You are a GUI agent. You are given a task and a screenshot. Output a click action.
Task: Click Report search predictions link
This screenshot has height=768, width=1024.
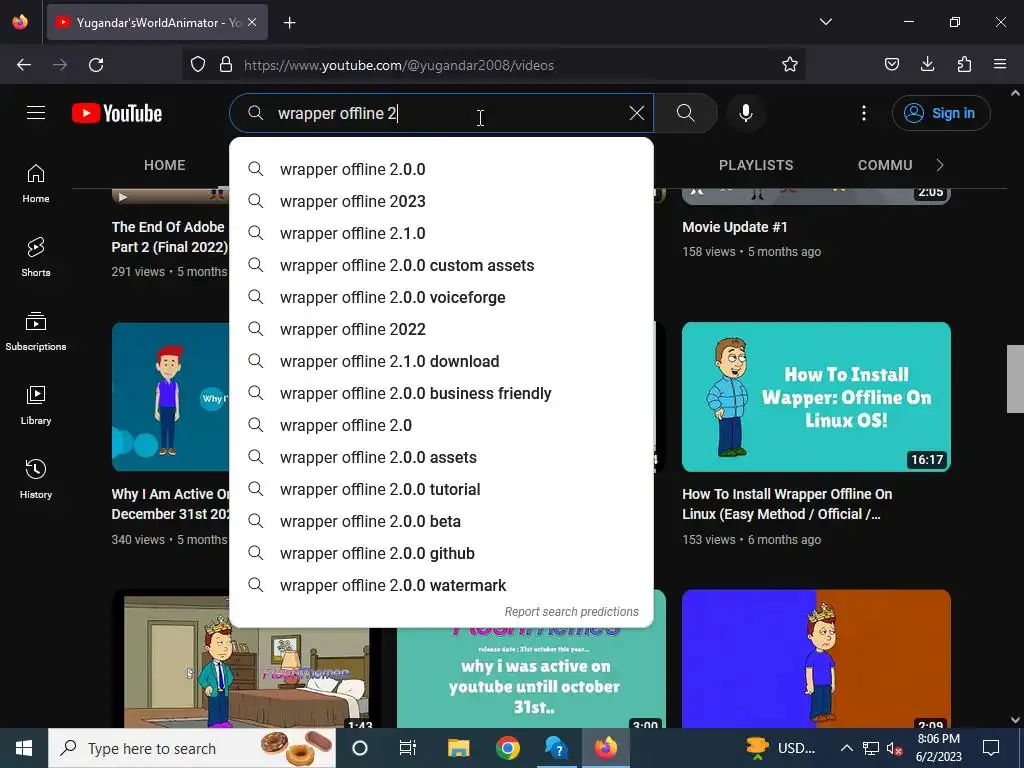tap(571, 612)
